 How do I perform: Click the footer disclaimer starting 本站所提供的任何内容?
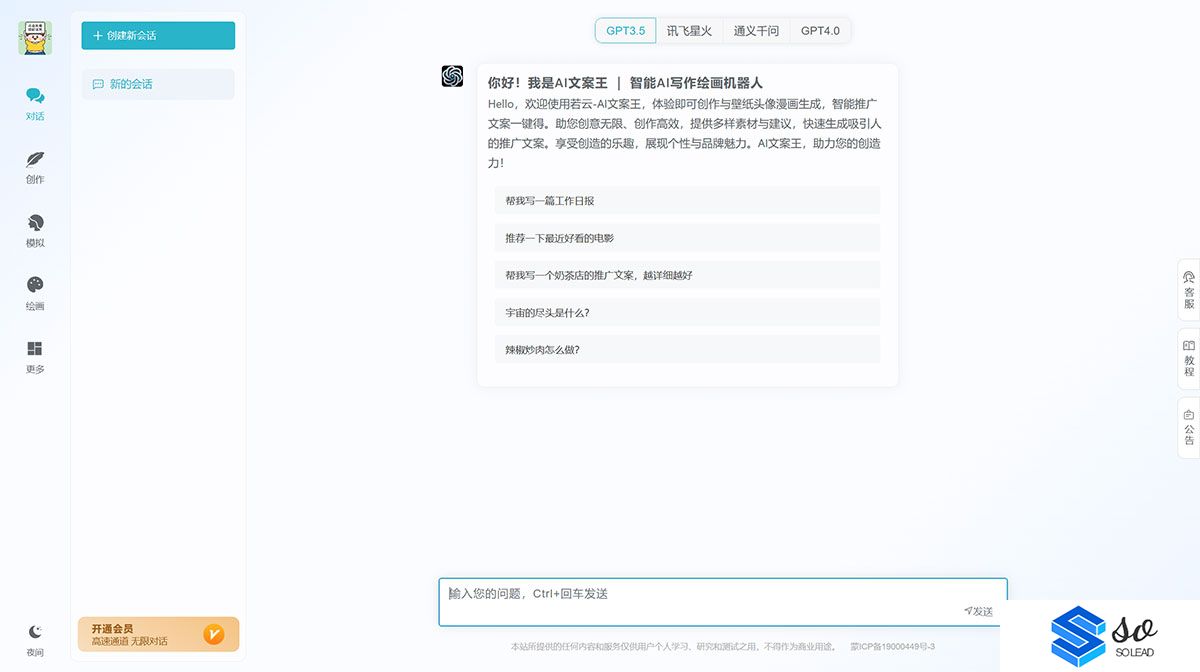click(672, 647)
